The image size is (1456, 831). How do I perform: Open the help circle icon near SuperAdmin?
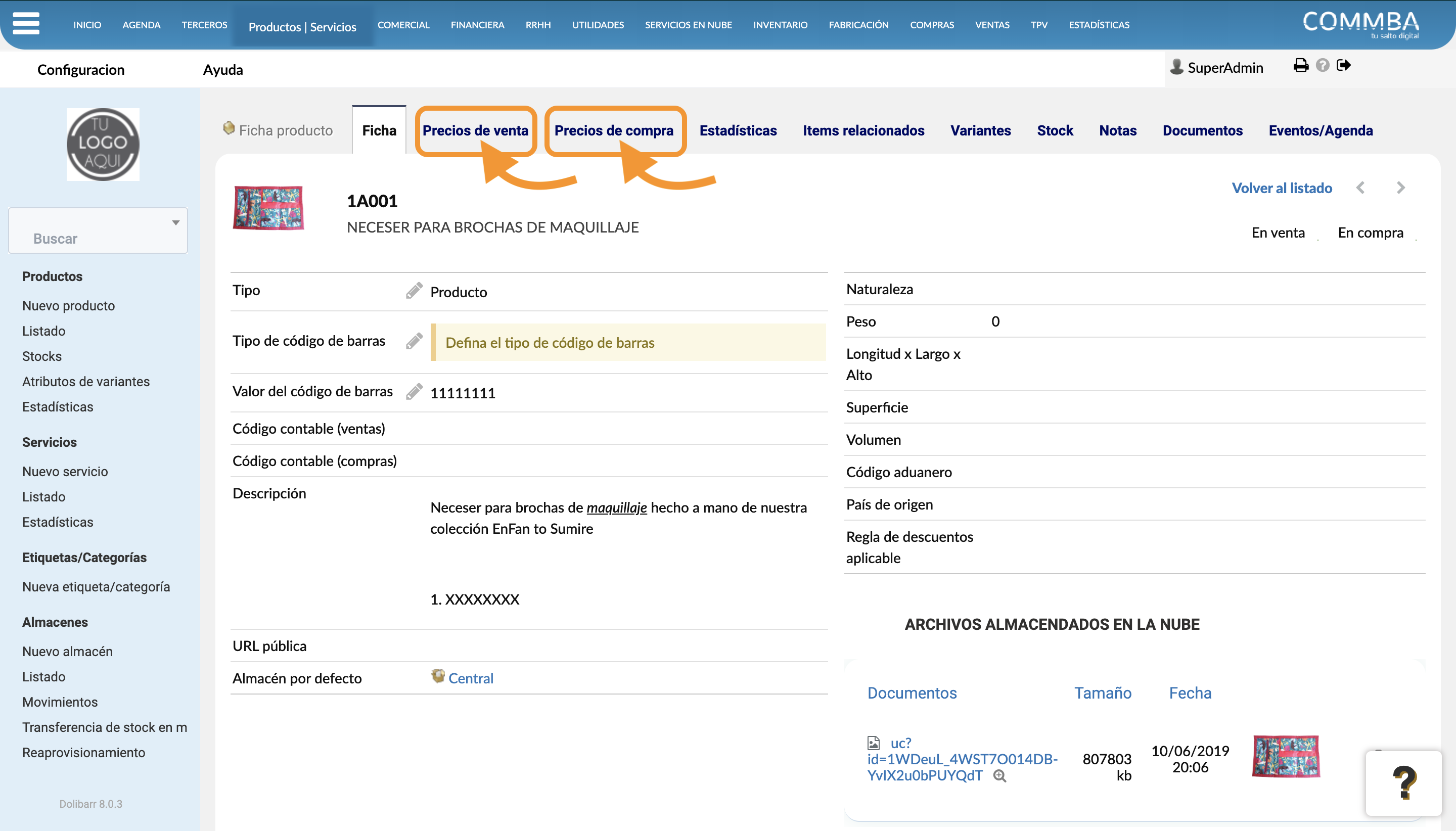click(1323, 66)
